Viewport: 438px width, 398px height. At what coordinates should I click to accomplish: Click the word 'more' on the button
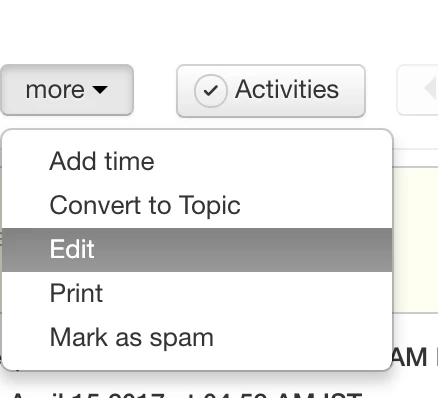(55, 90)
